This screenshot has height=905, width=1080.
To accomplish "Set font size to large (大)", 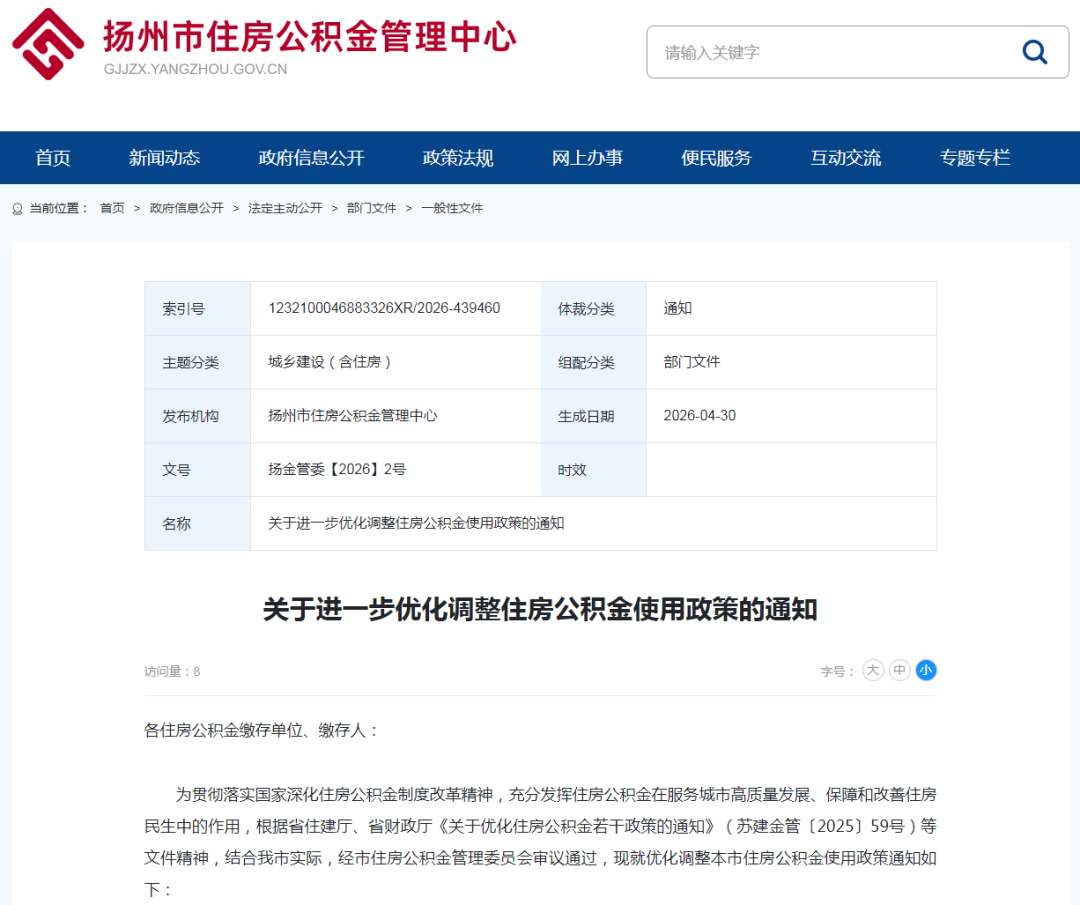I will 873,670.
